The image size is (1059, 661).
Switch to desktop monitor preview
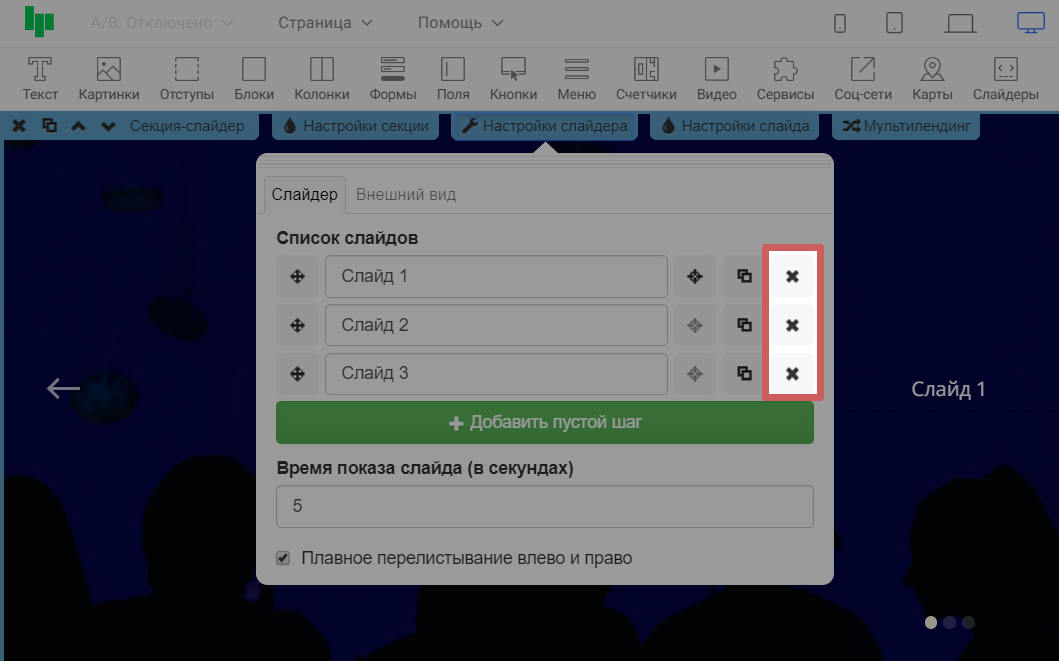1030,22
